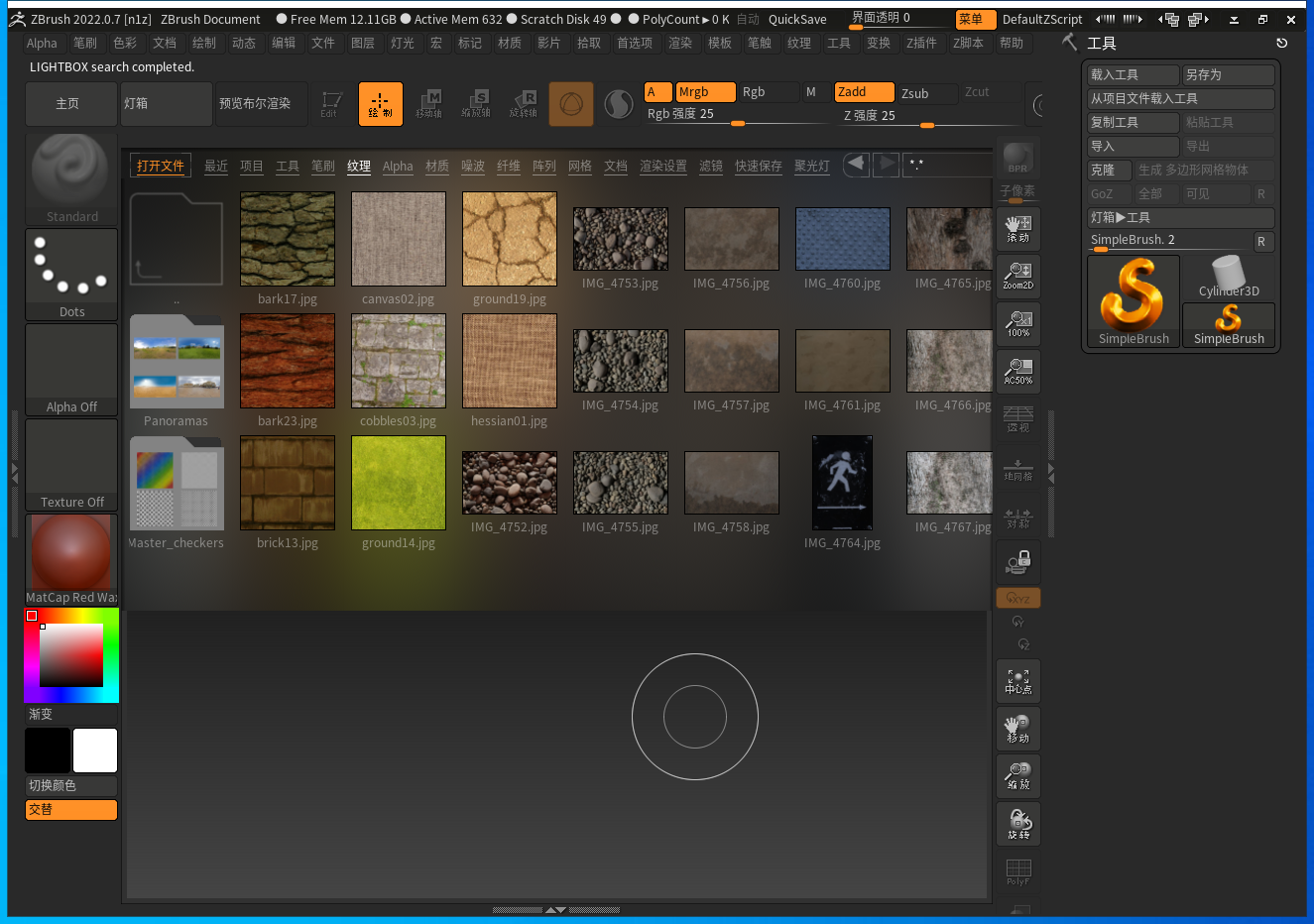Click the 100% actual size icon
Screen dimensions: 1314x924
pos(1018,322)
